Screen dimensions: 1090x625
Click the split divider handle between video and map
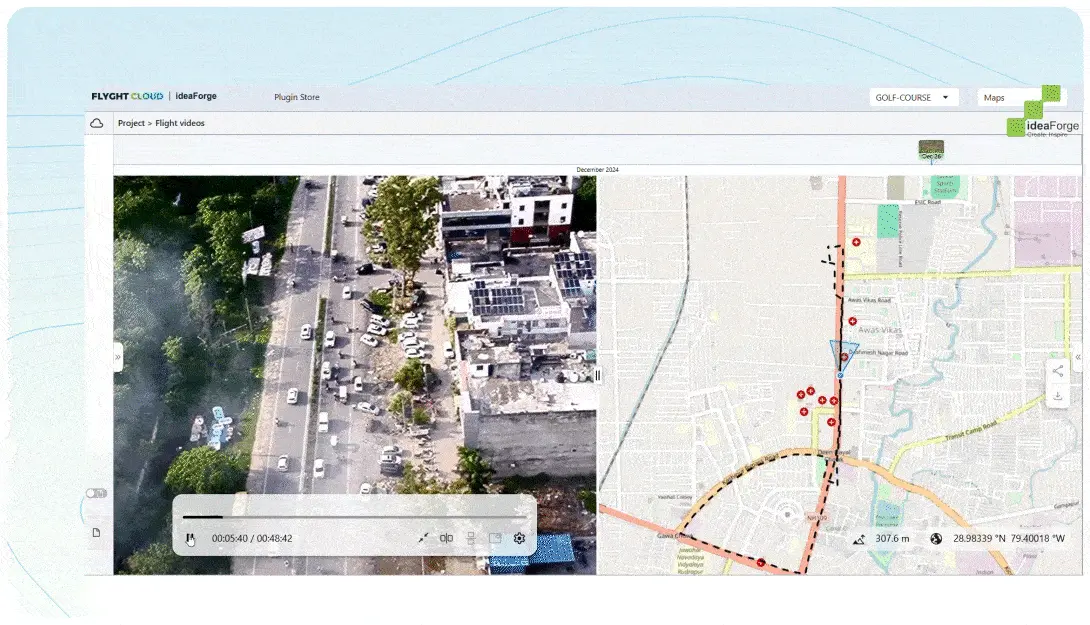tap(597, 375)
